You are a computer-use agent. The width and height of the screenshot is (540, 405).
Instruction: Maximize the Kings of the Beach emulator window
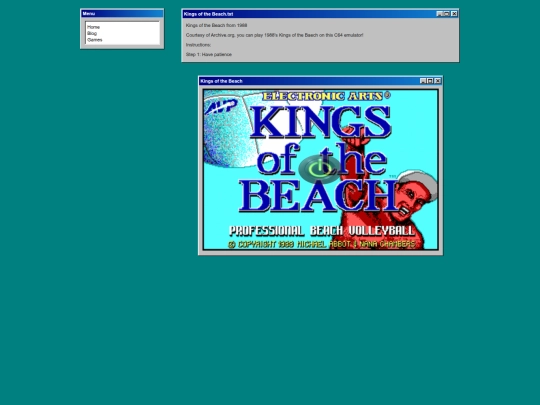click(x=430, y=81)
